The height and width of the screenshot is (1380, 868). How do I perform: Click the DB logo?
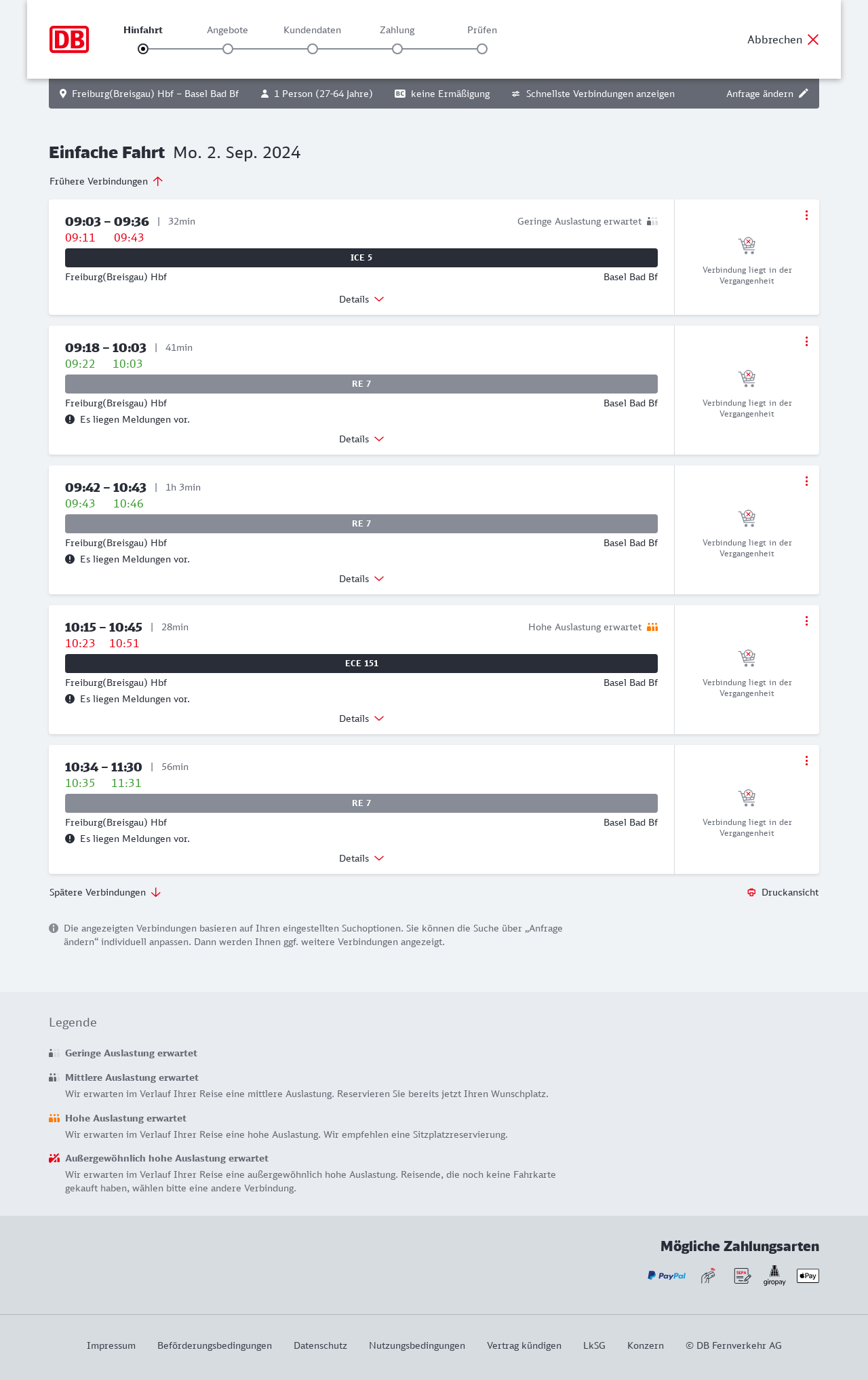click(69, 39)
